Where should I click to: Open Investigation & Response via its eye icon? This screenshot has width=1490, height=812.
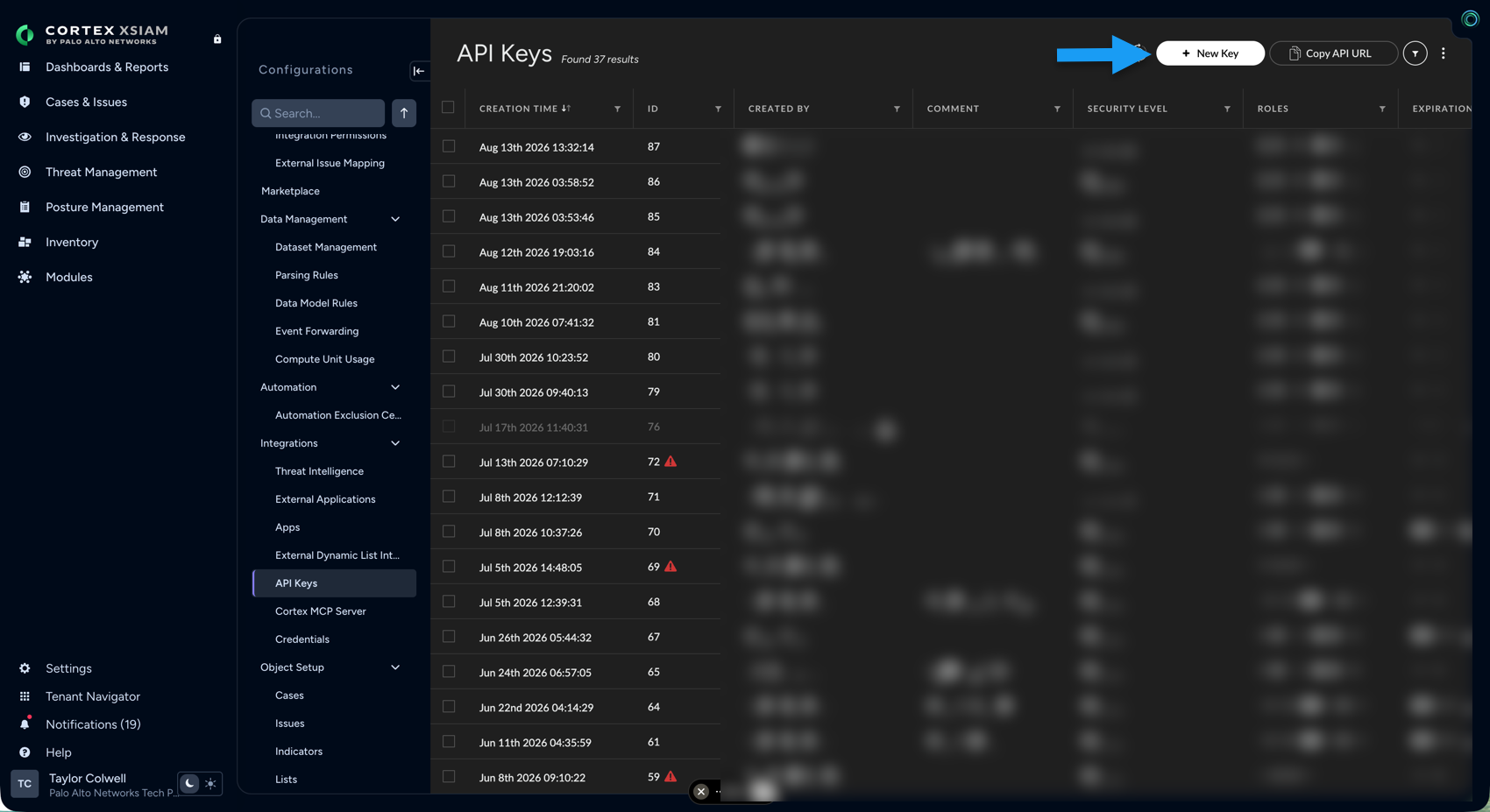[x=25, y=137]
